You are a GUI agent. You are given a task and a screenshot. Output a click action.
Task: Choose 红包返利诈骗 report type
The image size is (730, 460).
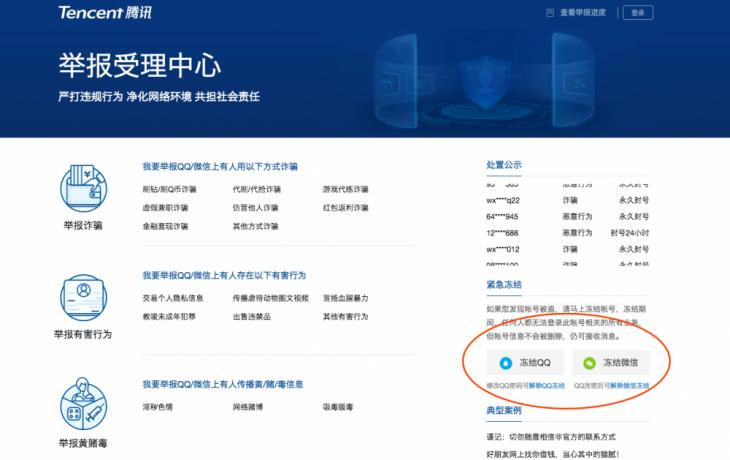[x=345, y=208]
